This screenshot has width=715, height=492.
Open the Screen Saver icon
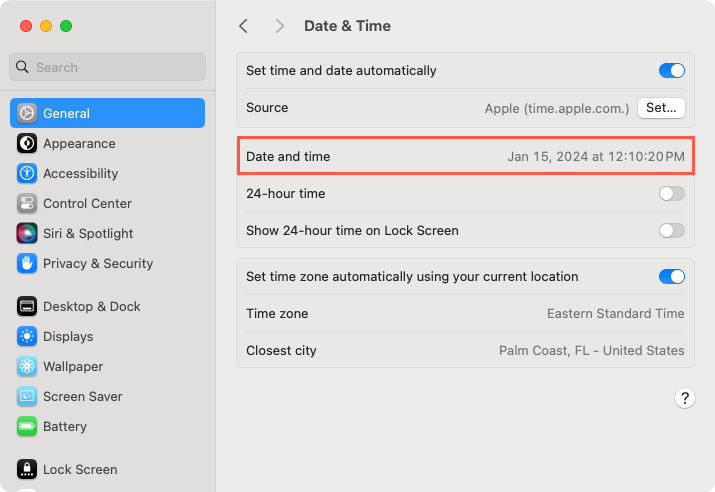tap(27, 396)
